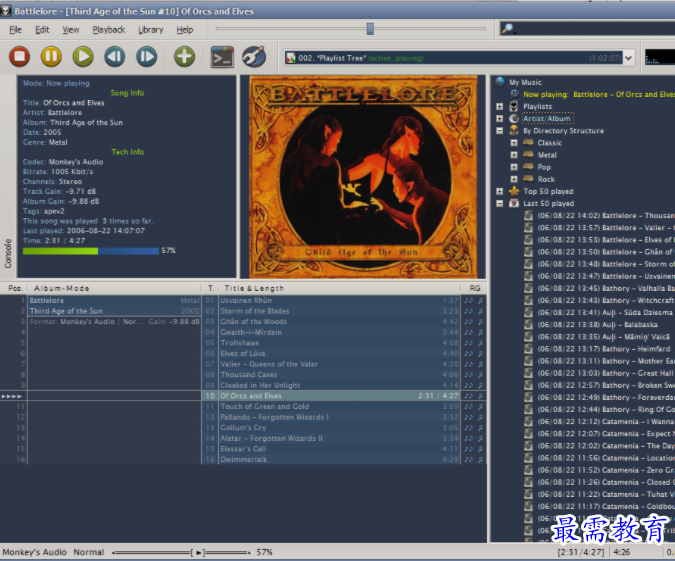Skip to next track button

(x=147, y=56)
